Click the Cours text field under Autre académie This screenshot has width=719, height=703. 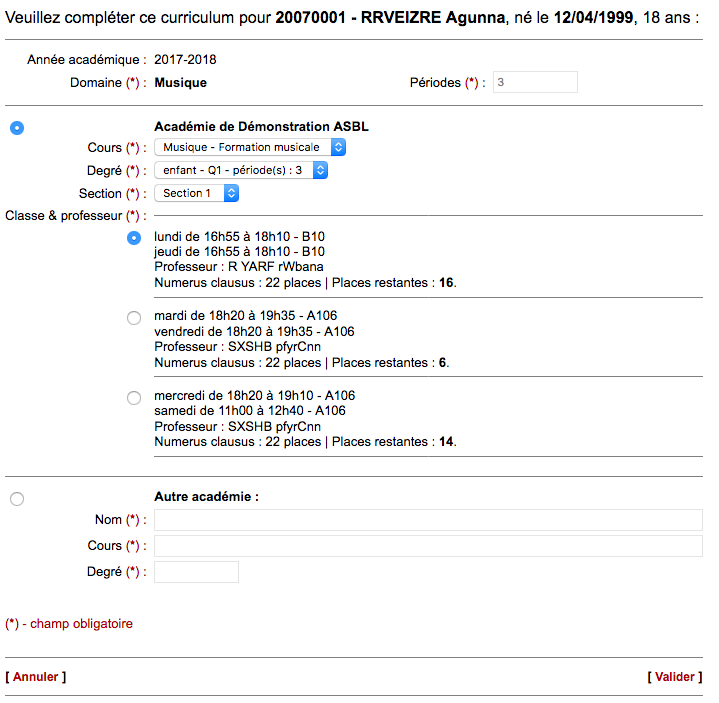tap(428, 546)
